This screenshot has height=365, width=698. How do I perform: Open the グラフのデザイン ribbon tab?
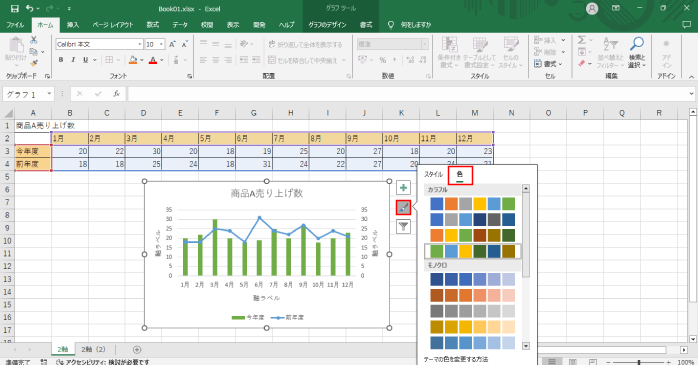(x=327, y=25)
